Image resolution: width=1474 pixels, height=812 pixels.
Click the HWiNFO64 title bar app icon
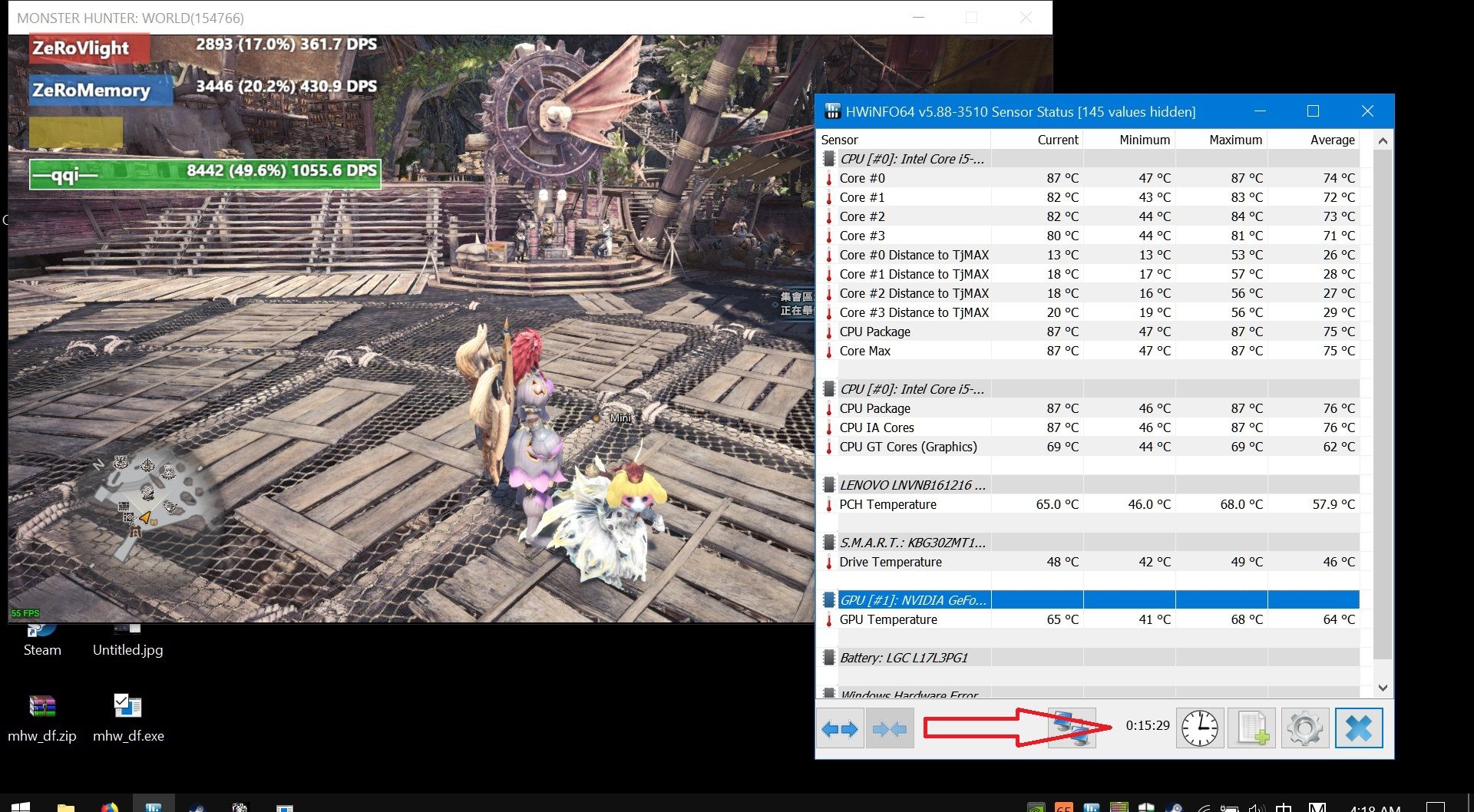click(x=832, y=111)
